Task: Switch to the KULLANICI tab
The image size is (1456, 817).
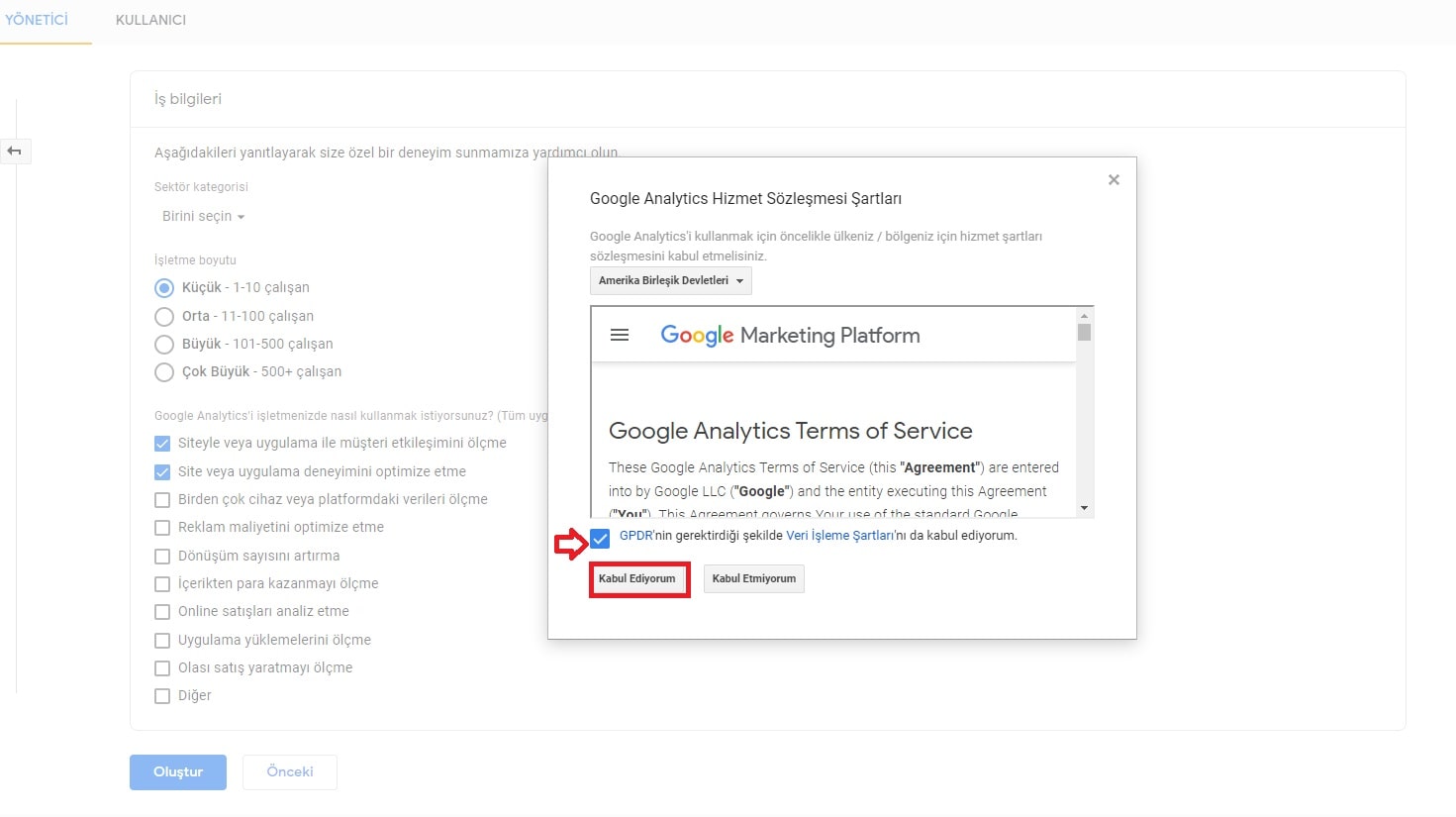Action: (x=150, y=20)
